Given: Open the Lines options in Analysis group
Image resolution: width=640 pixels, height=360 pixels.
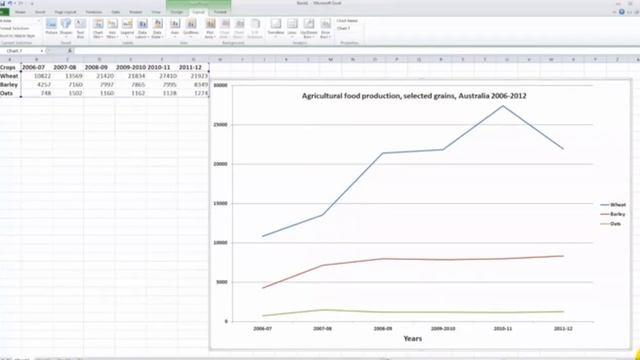Looking at the screenshot, I should click(292, 28).
